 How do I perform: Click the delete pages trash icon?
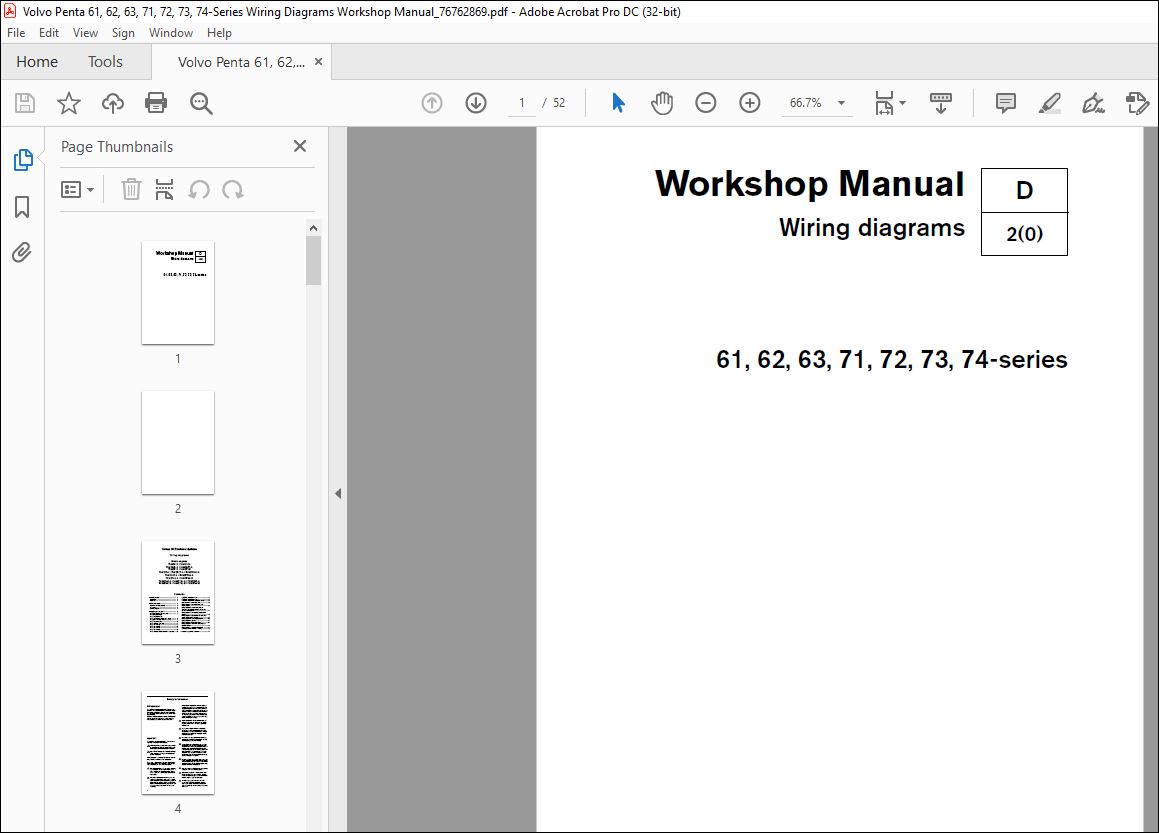(x=131, y=189)
